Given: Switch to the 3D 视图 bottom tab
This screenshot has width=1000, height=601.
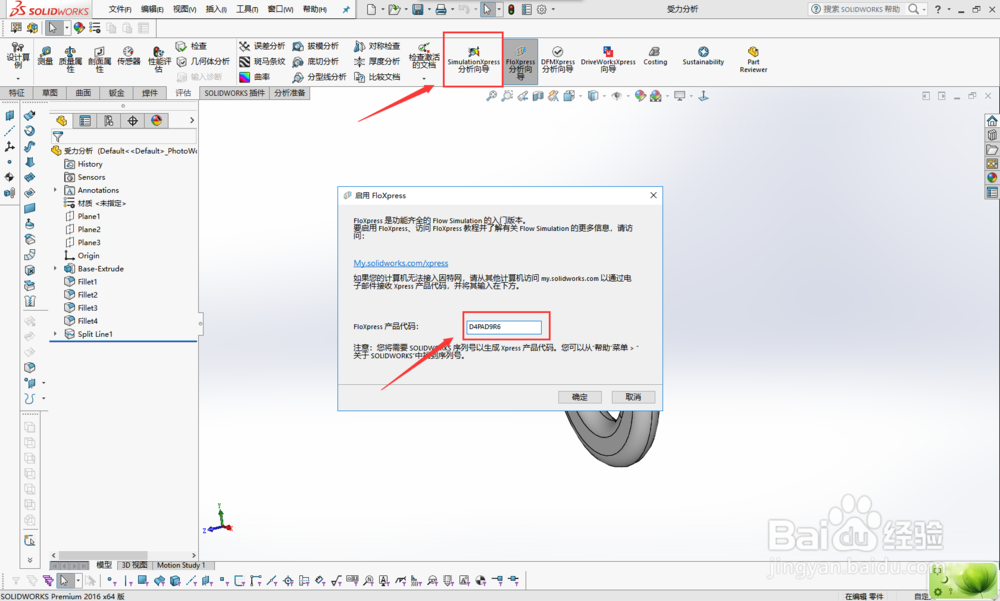Looking at the screenshot, I should point(134,565).
